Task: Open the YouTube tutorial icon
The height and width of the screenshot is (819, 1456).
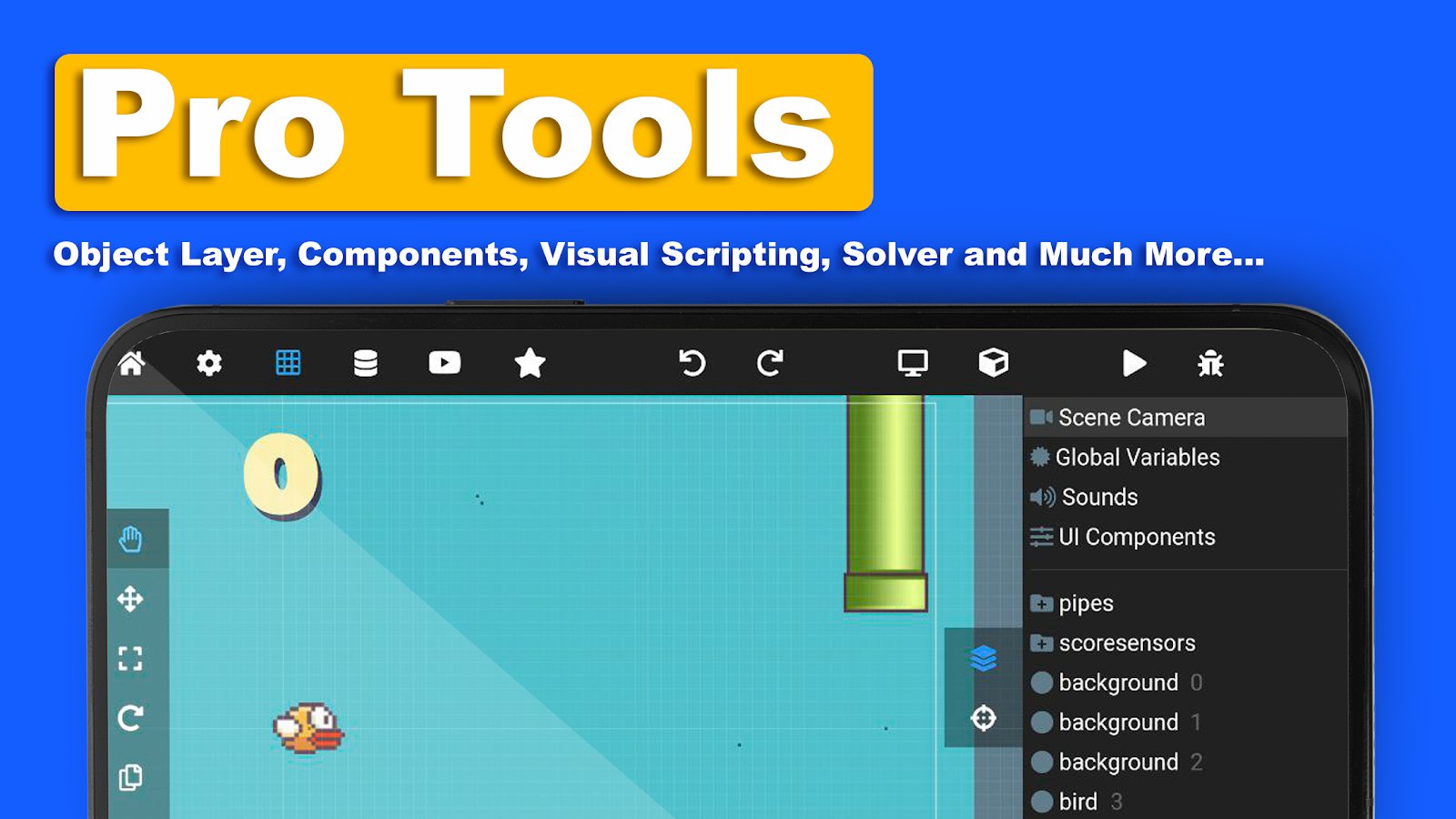Action: click(x=445, y=363)
